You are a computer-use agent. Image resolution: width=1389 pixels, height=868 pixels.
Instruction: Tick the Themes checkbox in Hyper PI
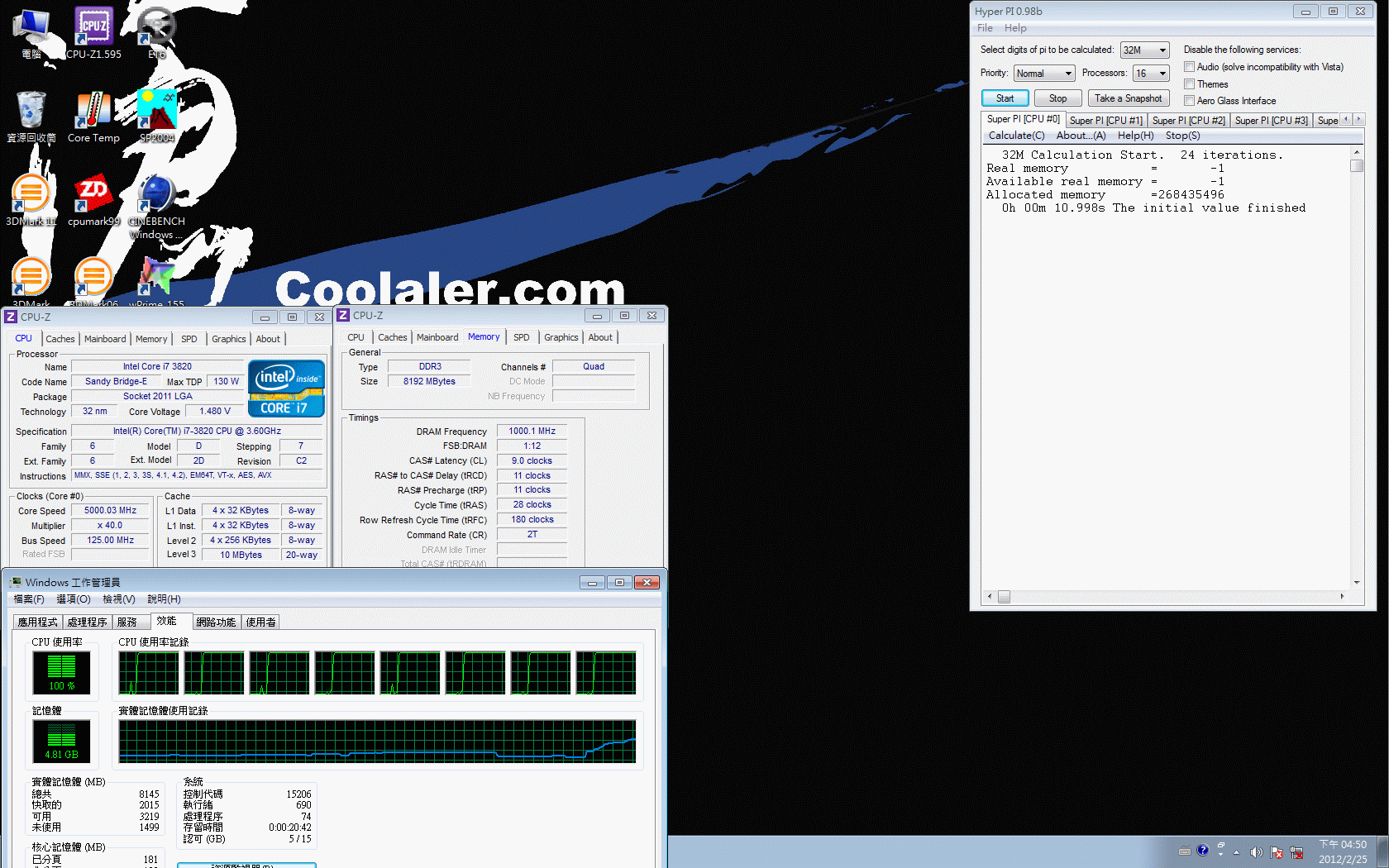point(1189,84)
